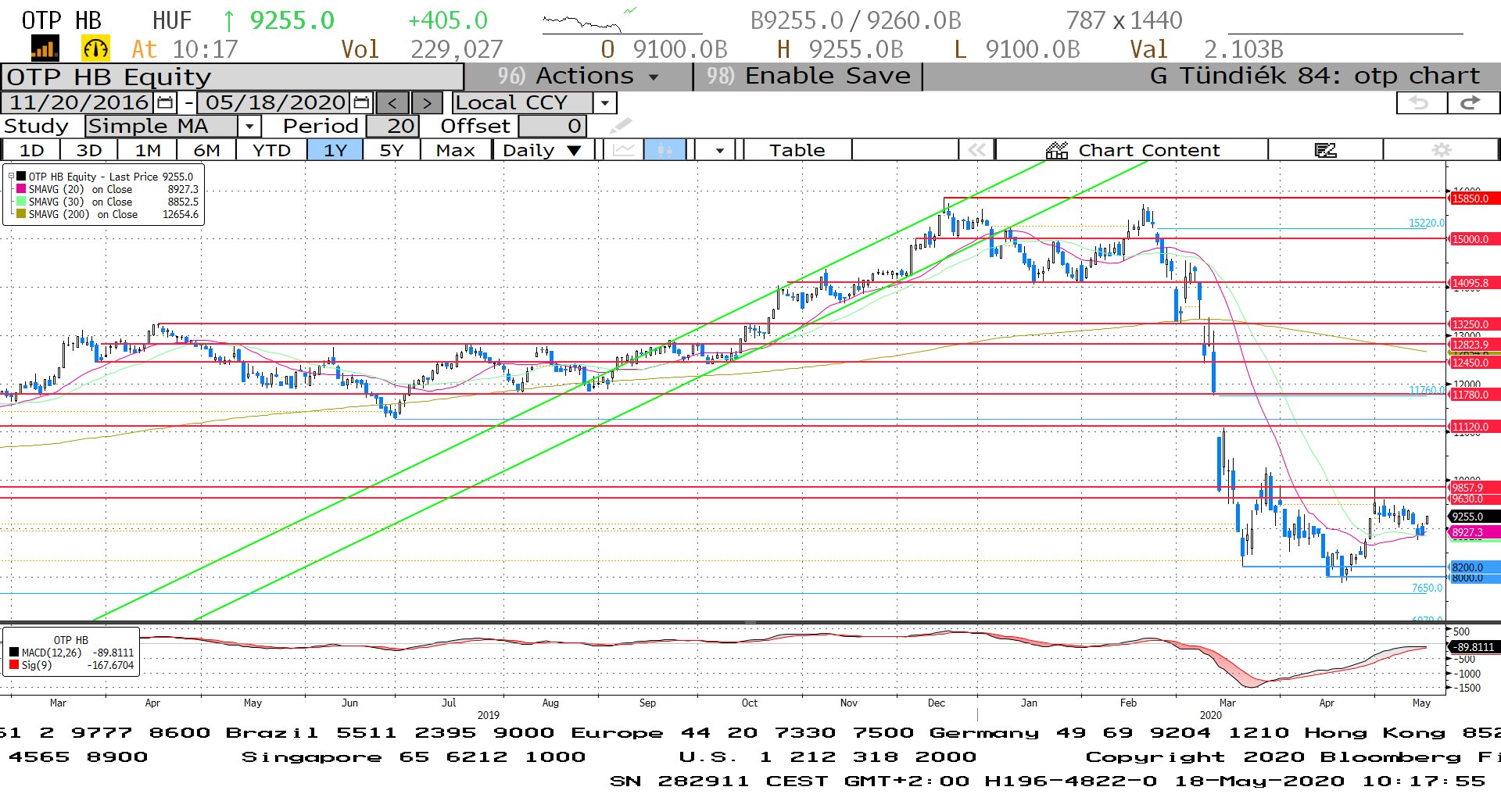Viewport: 1501px width, 812px height.
Task: Click the 15000.0 red price level label
Action: (1474, 239)
